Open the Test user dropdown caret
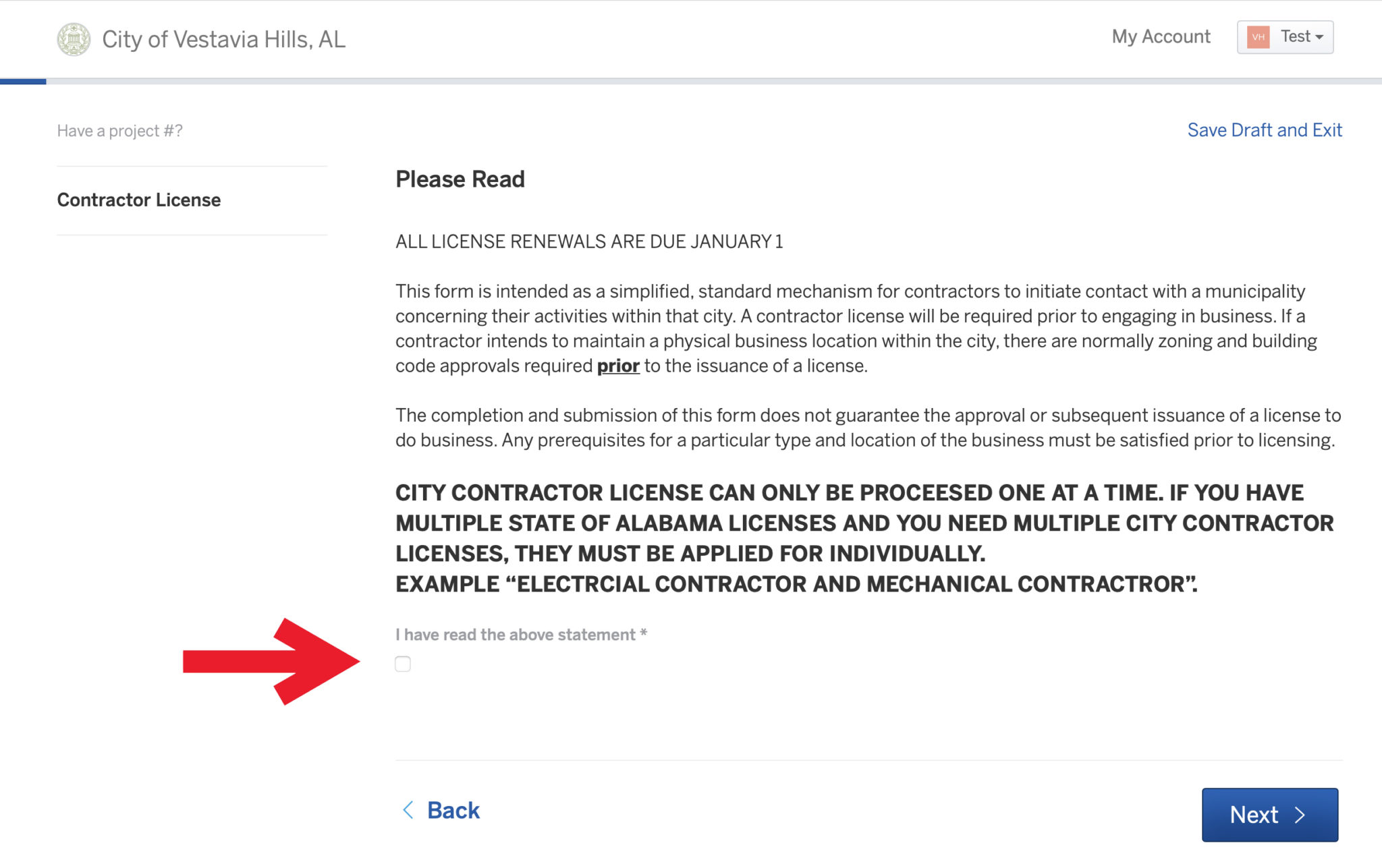This screenshot has height=868, width=1382. click(x=1319, y=37)
